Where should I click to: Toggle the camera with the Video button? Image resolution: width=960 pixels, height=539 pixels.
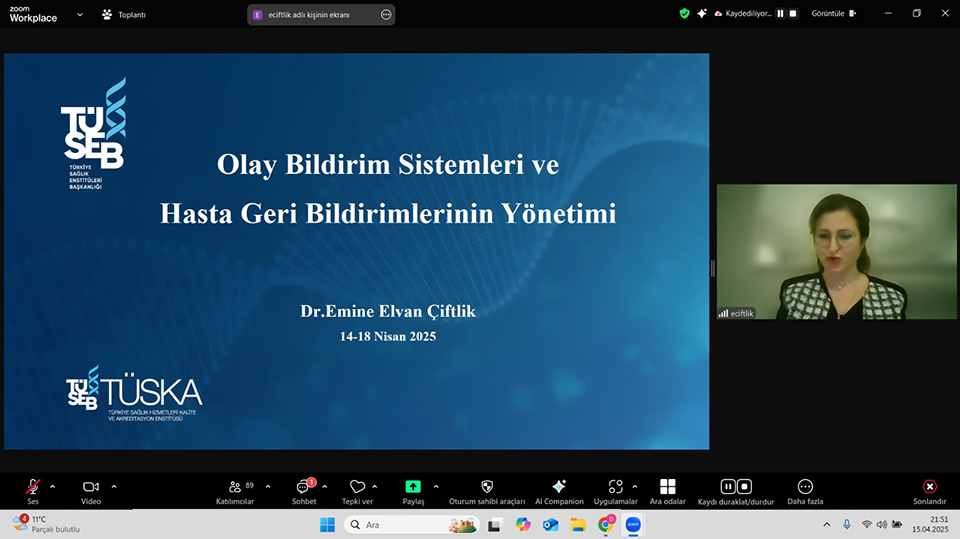coord(91,487)
